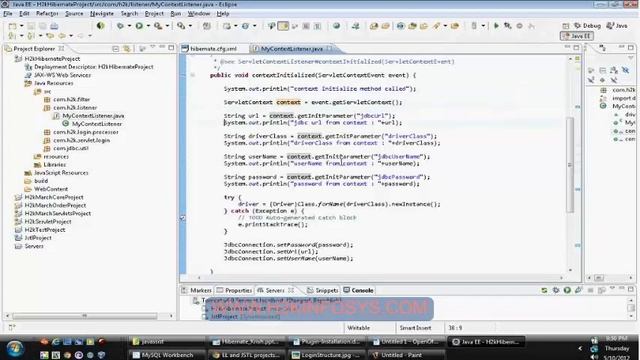Click the Start server in profile mode icon
The image size is (640, 360).
coord(578,290)
